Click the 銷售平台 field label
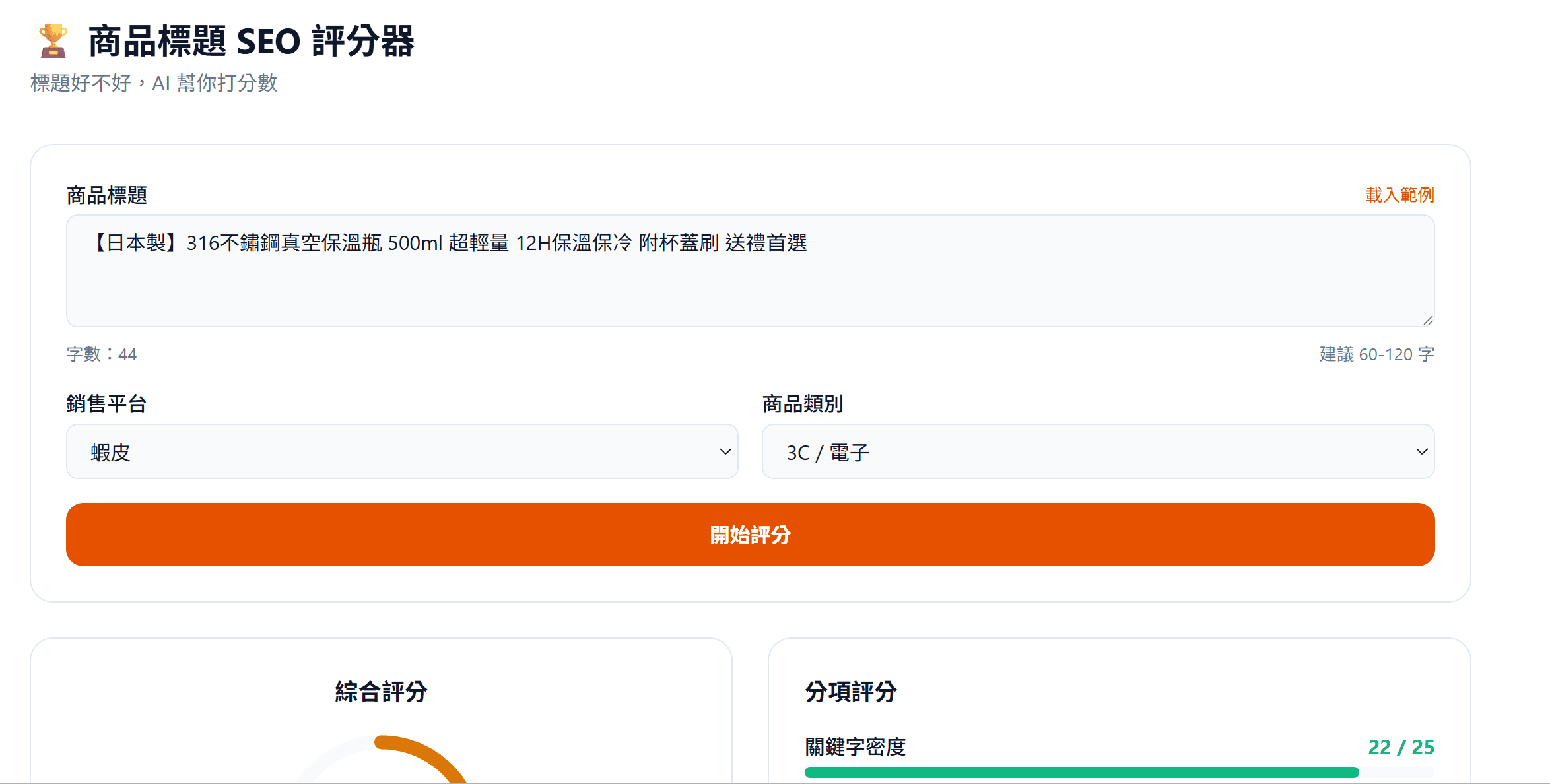The image size is (1550, 784). click(106, 403)
